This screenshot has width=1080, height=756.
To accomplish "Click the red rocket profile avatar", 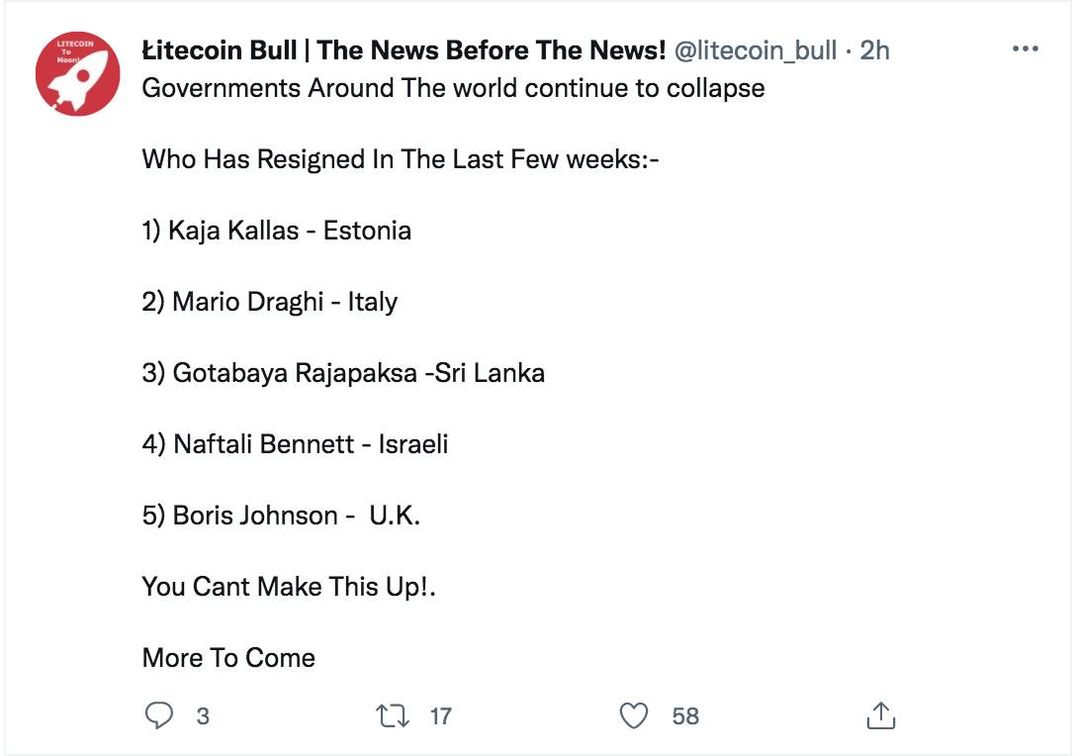I will [78, 74].
